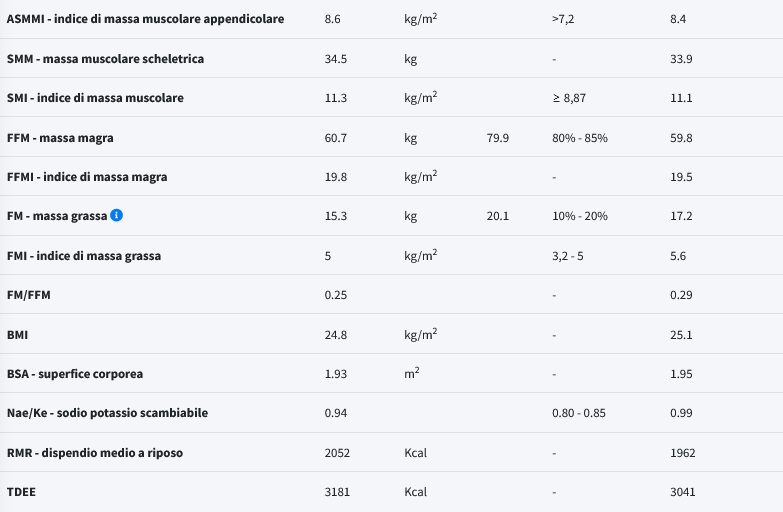Click the FM percentage value 20.1
The height and width of the screenshot is (512, 783).
pyautogui.click(x=498, y=216)
